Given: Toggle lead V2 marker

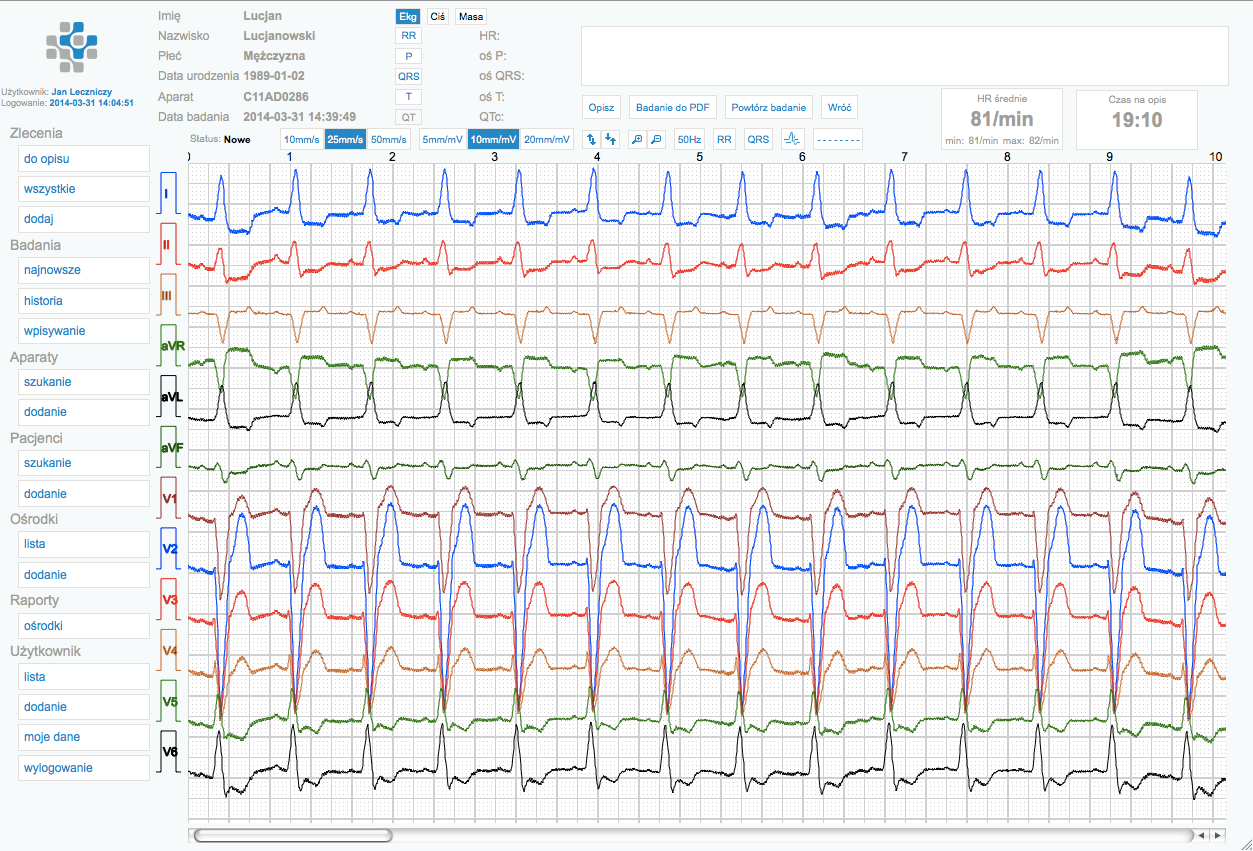Looking at the screenshot, I should tap(168, 549).
